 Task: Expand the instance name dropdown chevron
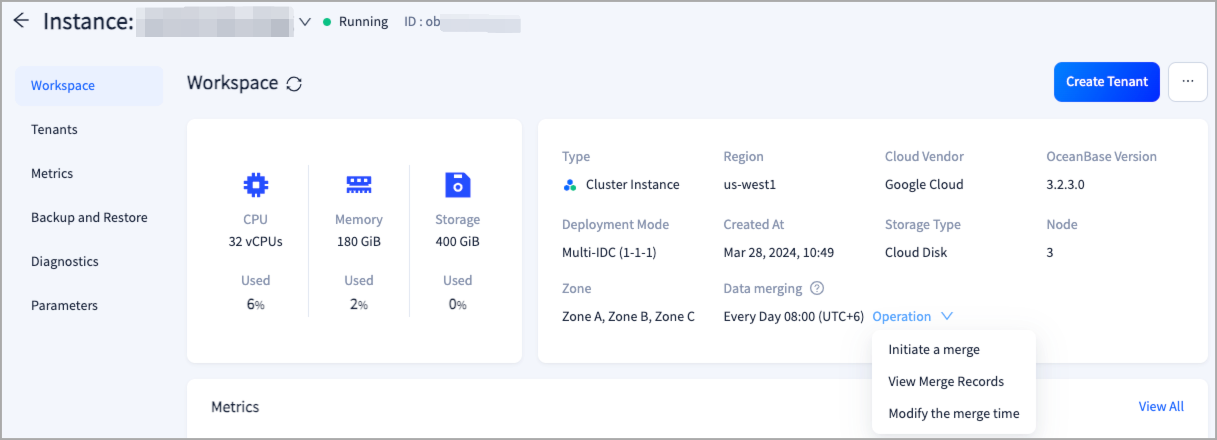coord(305,22)
